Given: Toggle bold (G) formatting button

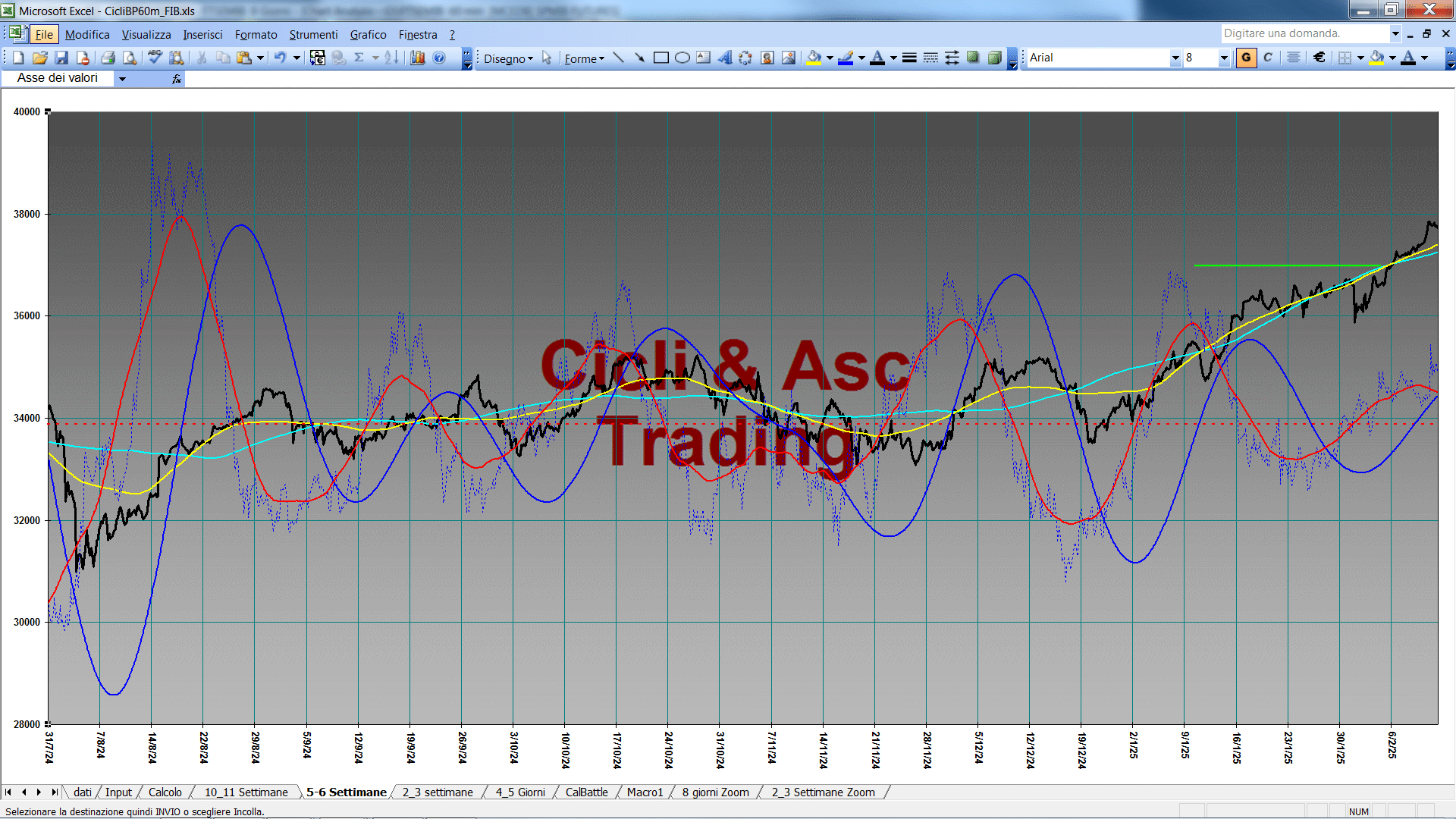Looking at the screenshot, I should point(1246,58).
